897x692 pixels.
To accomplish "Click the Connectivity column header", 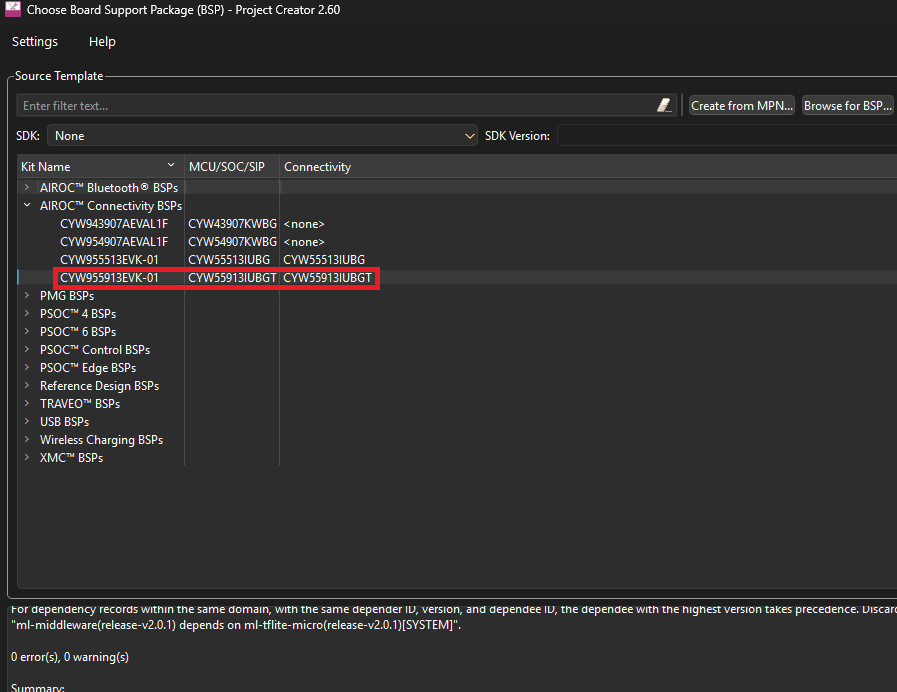I will [318, 167].
